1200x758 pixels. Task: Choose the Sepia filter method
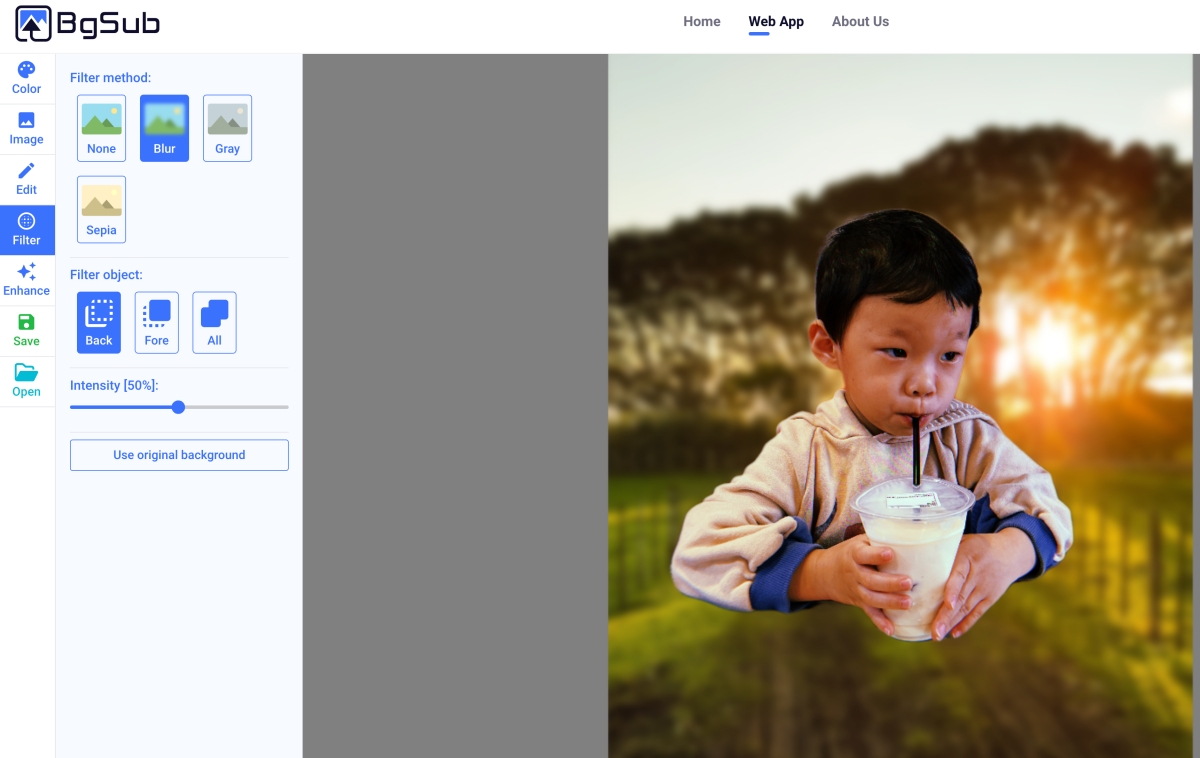101,209
